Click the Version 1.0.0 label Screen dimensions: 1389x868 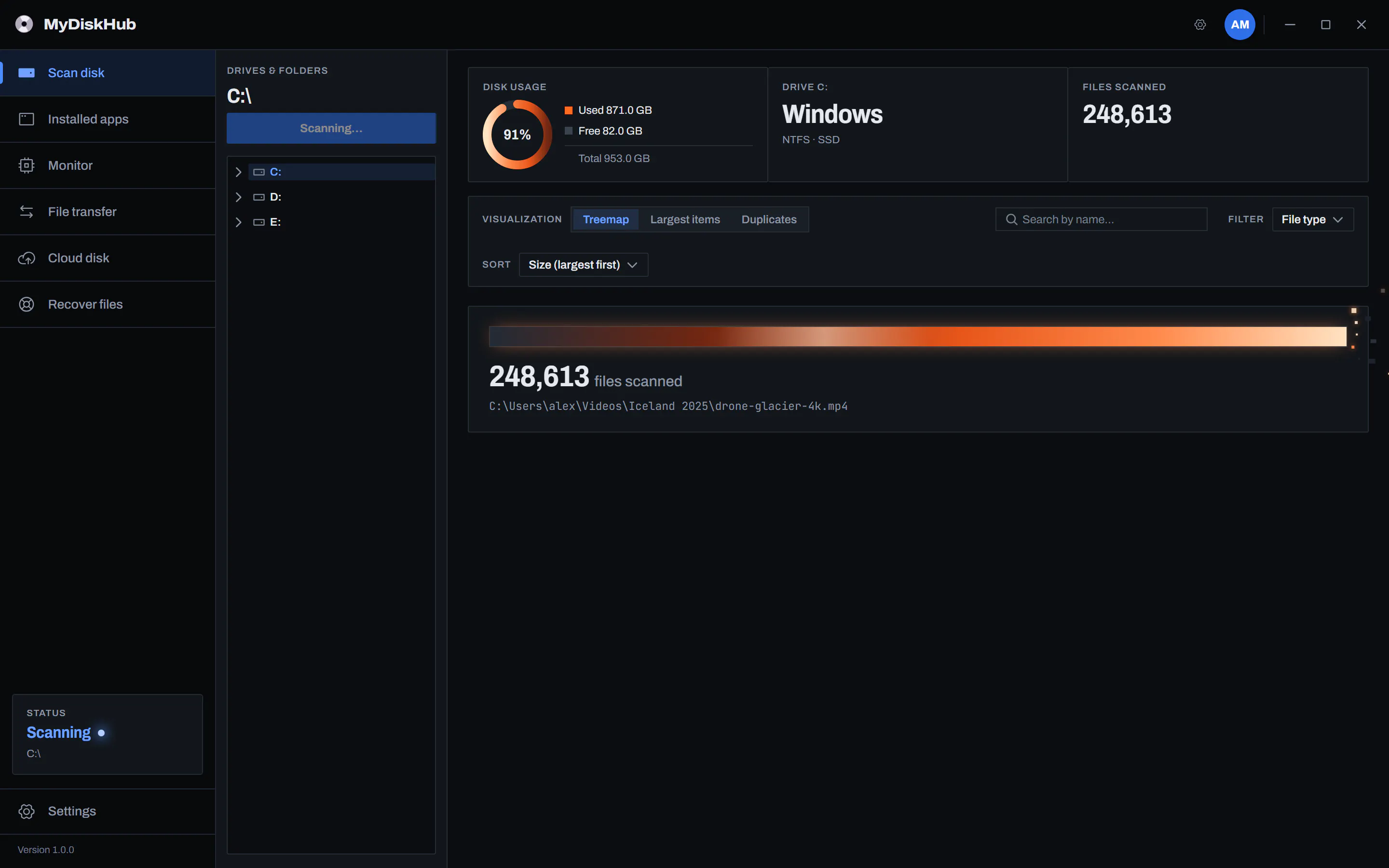(x=46, y=850)
